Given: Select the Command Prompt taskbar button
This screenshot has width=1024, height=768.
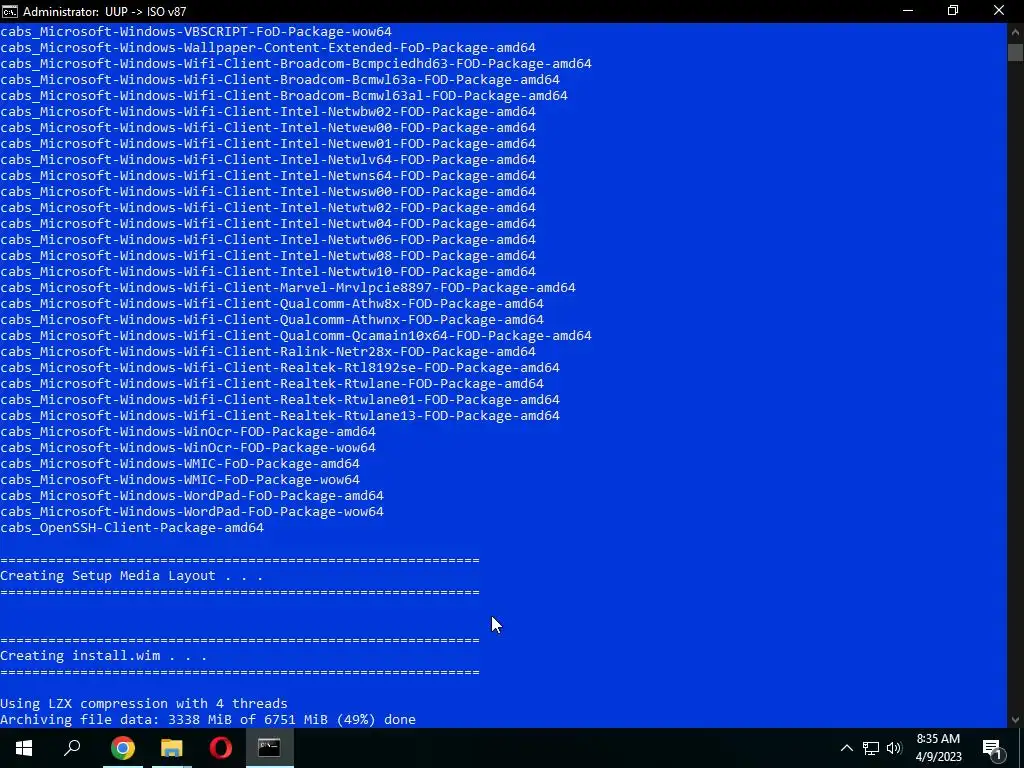Looking at the screenshot, I should tap(269, 748).
